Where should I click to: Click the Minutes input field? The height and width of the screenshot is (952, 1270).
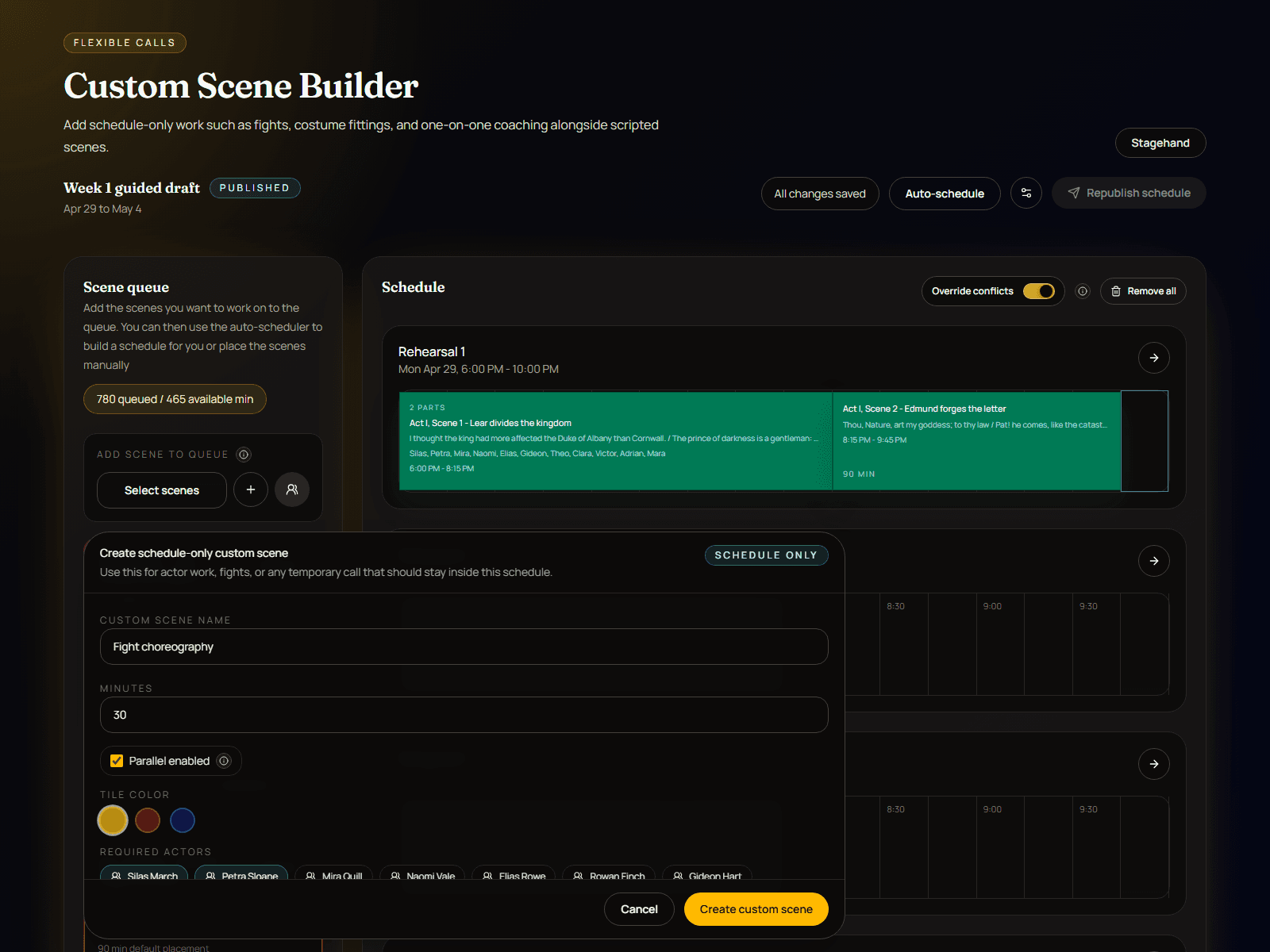(464, 715)
